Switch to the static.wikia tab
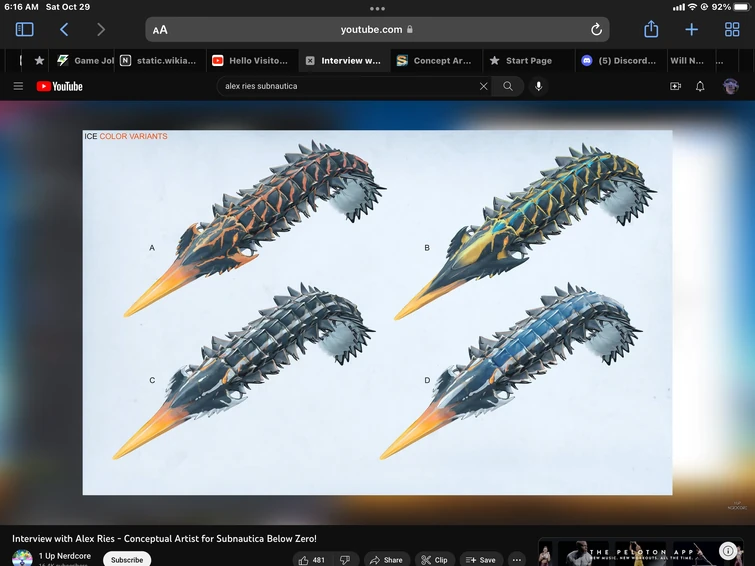The height and width of the screenshot is (566, 755). click(160, 61)
